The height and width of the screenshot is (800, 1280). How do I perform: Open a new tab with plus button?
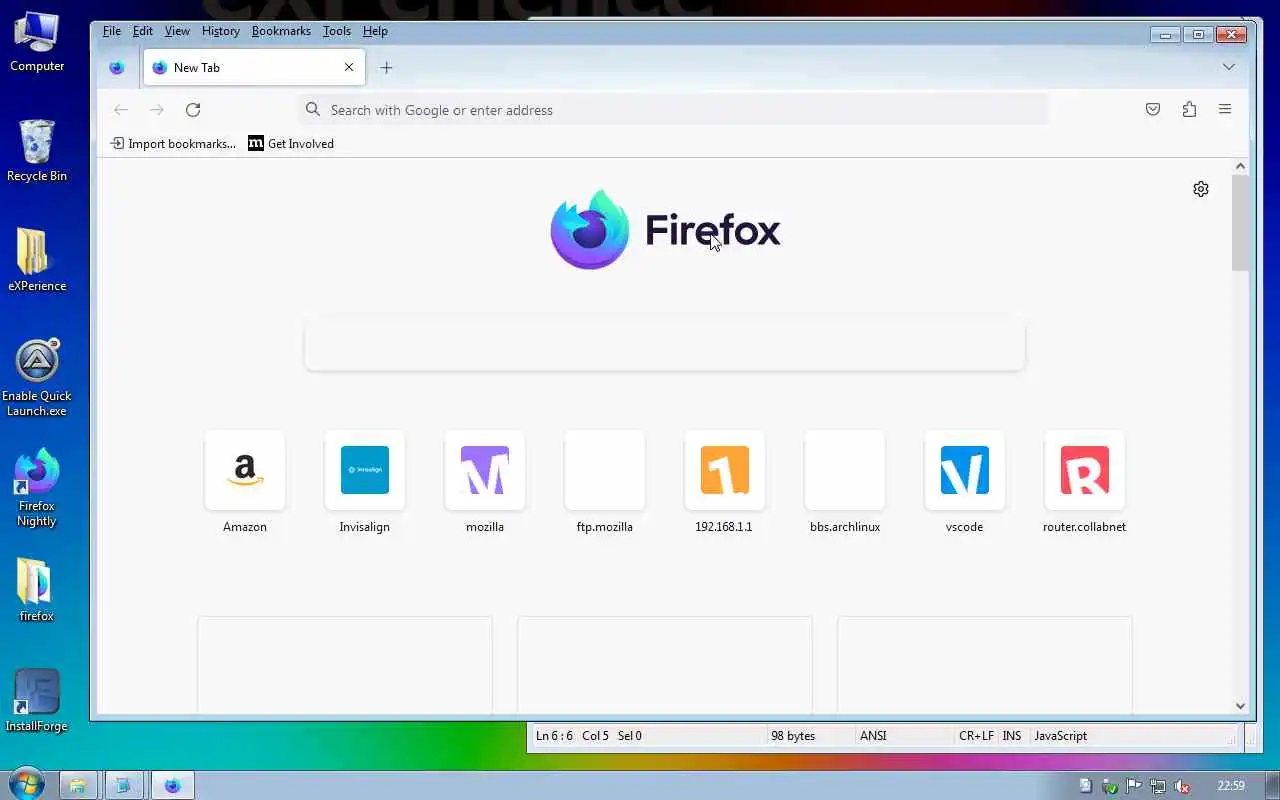[386, 68]
